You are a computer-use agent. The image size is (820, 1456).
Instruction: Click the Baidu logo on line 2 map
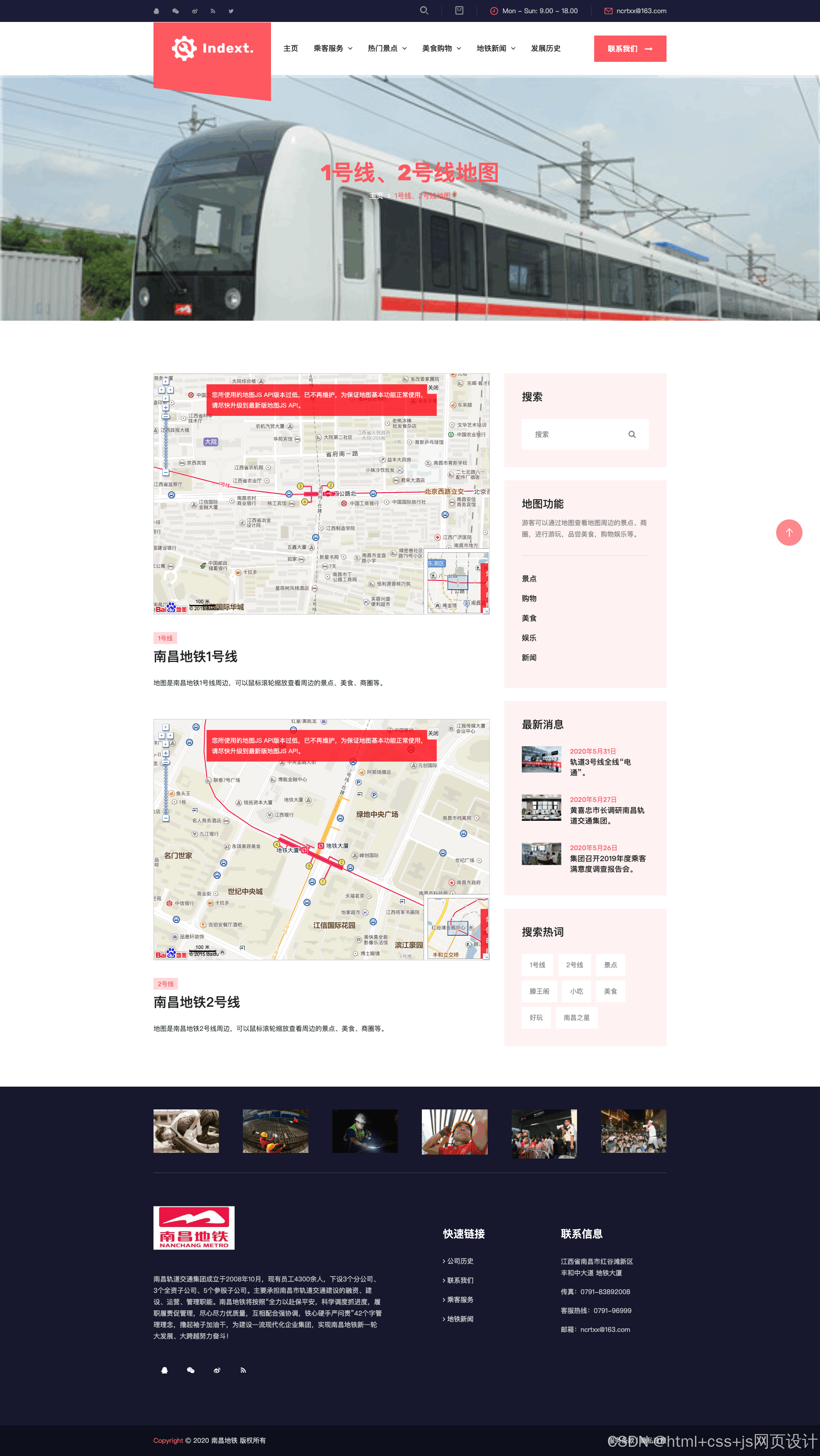coord(171,954)
